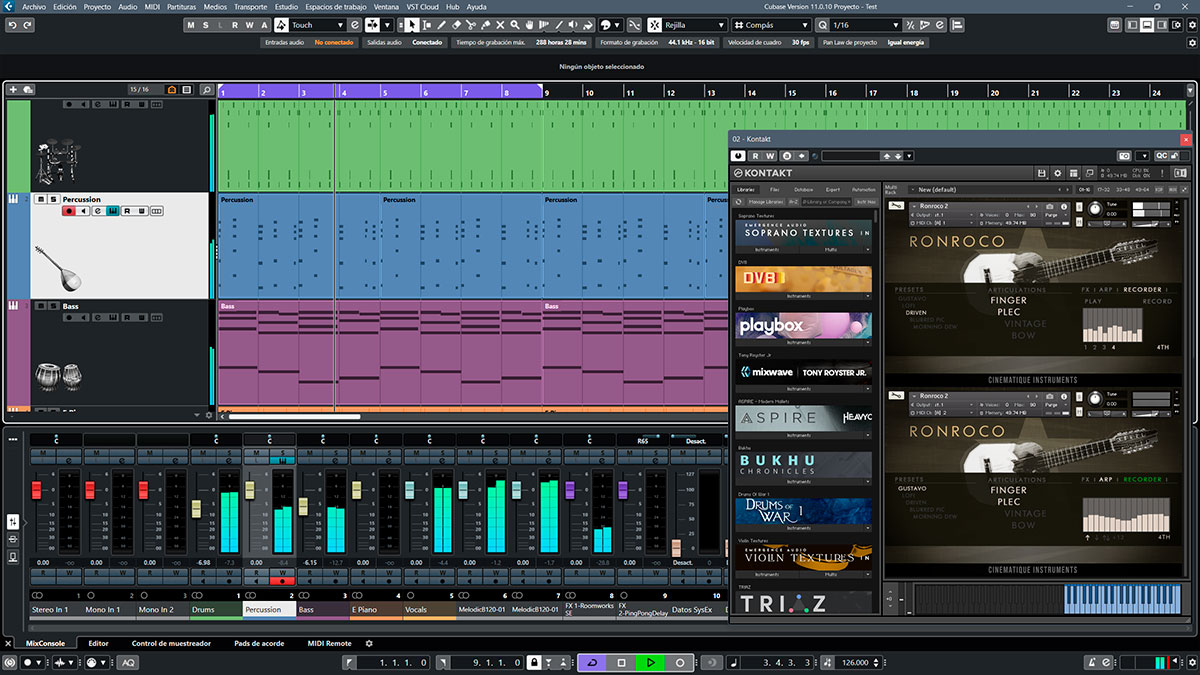
Task: Show the MixConsole fader section icon
Action: pos(14,522)
